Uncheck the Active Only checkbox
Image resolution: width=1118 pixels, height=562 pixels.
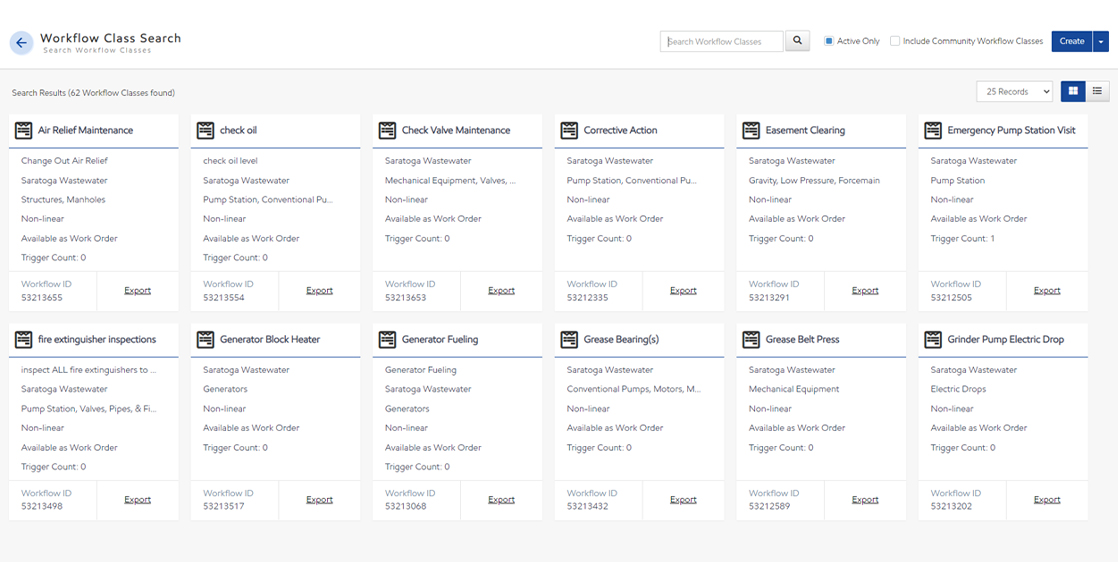click(829, 41)
